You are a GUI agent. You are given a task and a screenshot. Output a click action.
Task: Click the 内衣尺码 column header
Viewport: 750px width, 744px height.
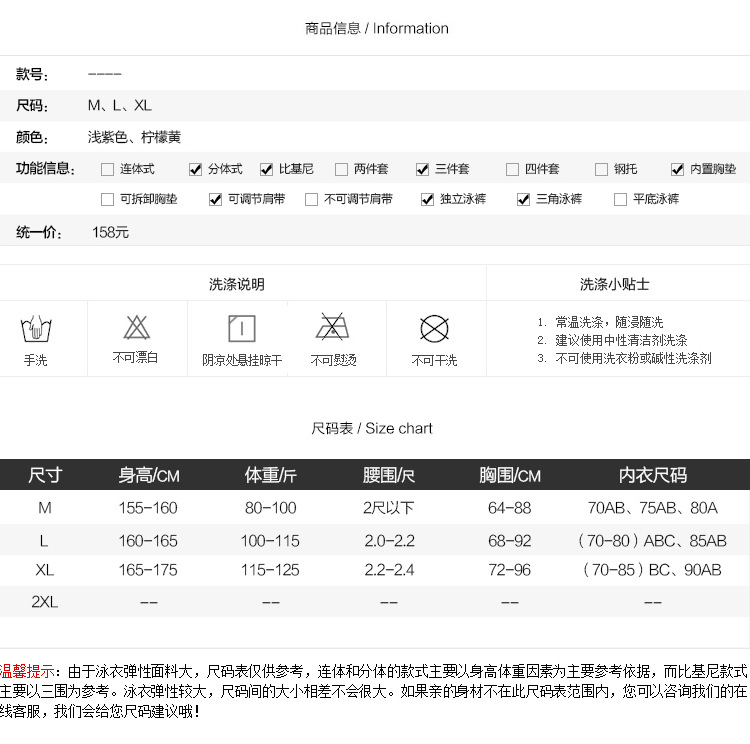point(653,475)
